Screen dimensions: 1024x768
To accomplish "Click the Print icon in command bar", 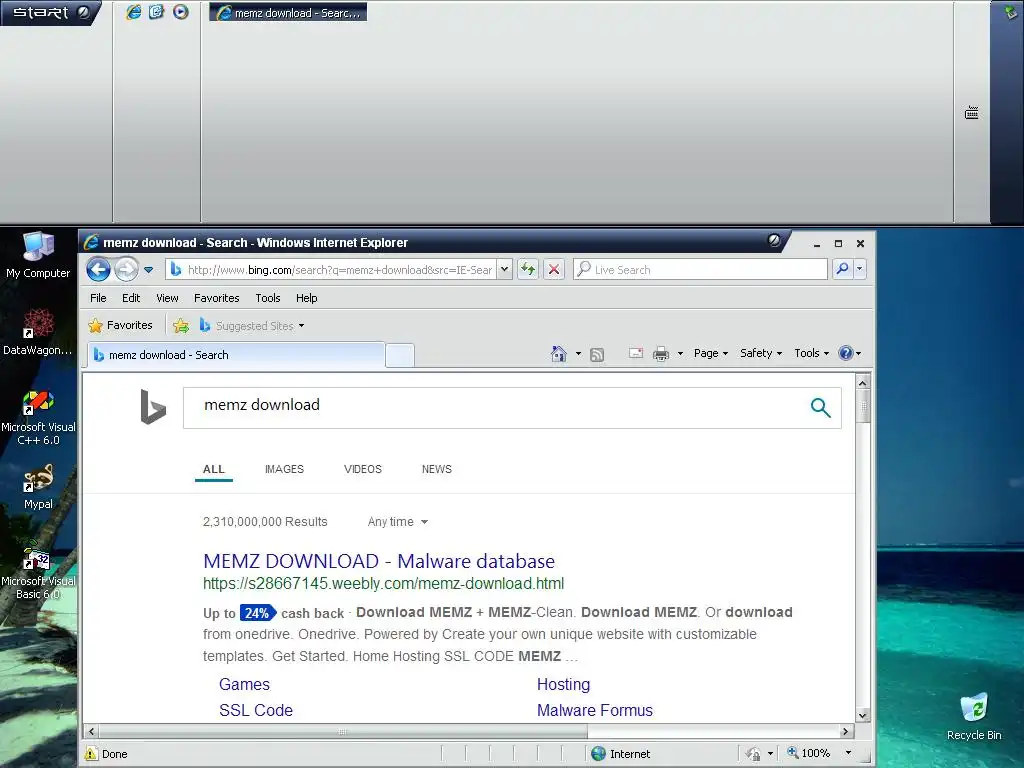I will coord(661,353).
